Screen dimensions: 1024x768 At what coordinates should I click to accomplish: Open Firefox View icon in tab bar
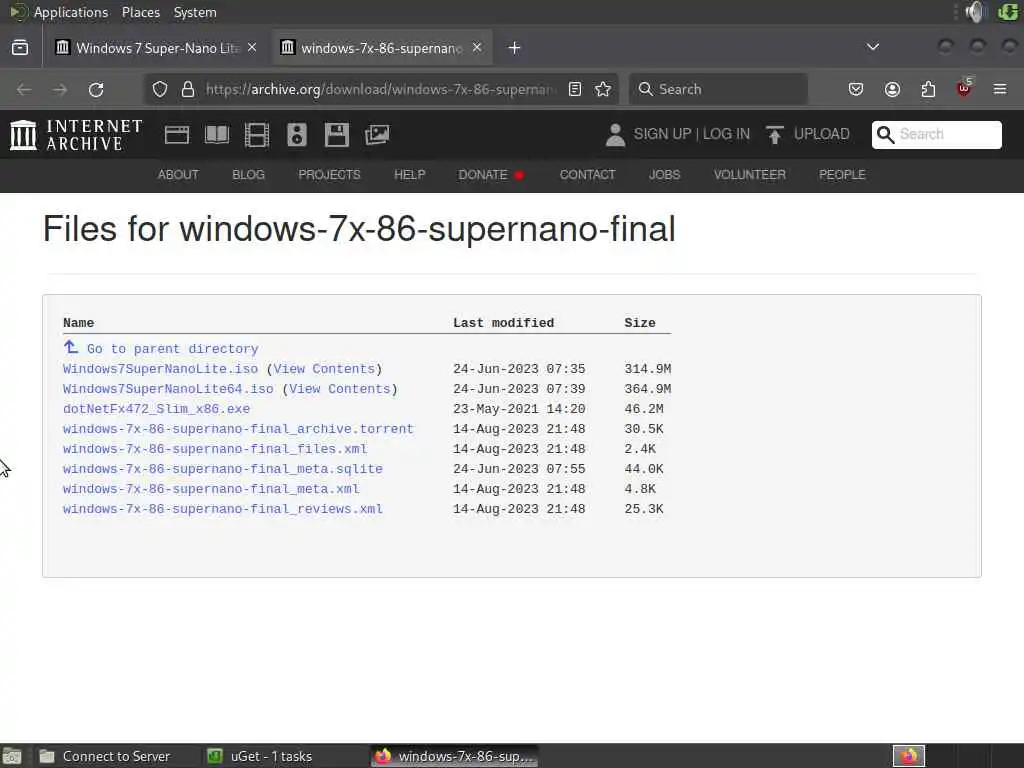tap(20, 48)
